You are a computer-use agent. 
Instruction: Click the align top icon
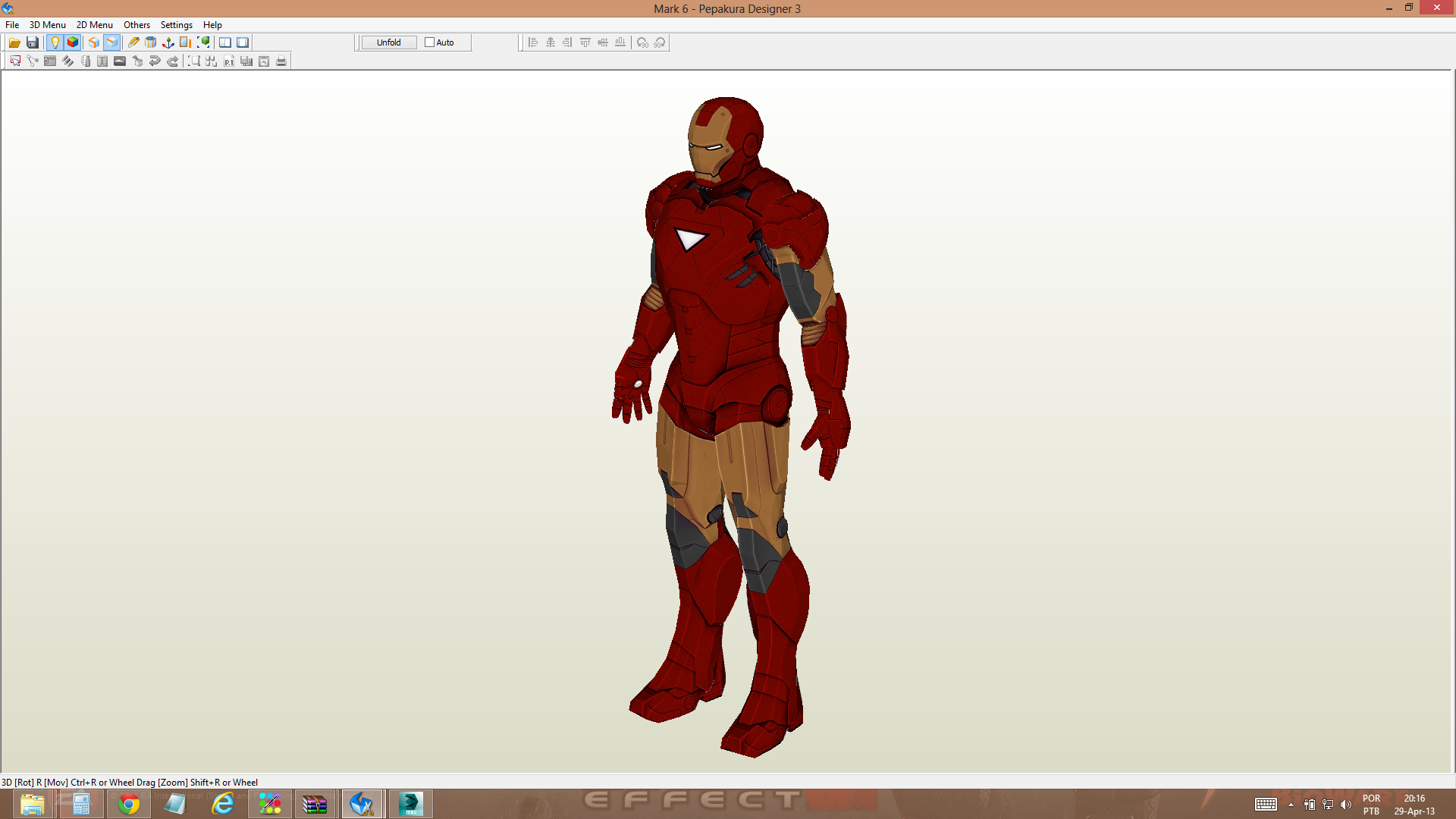point(585,42)
